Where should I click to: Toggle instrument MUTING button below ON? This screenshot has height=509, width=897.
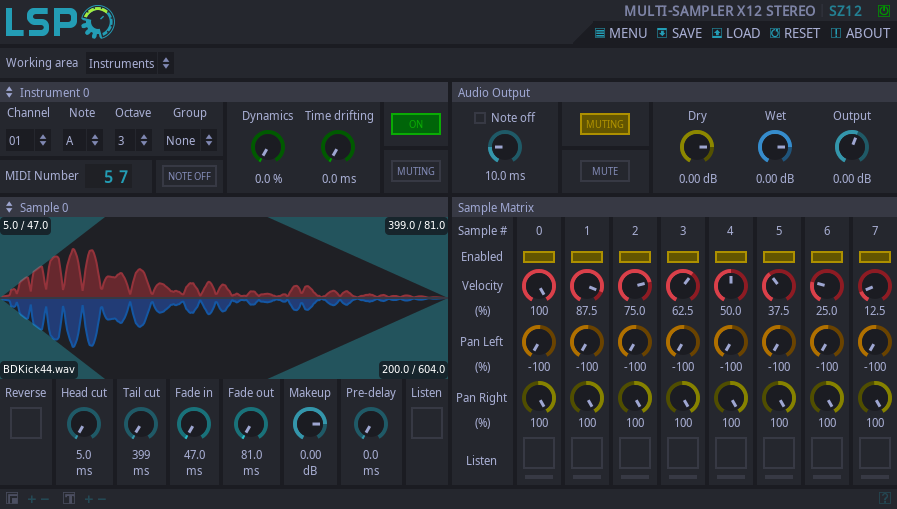pyautogui.click(x=416, y=171)
